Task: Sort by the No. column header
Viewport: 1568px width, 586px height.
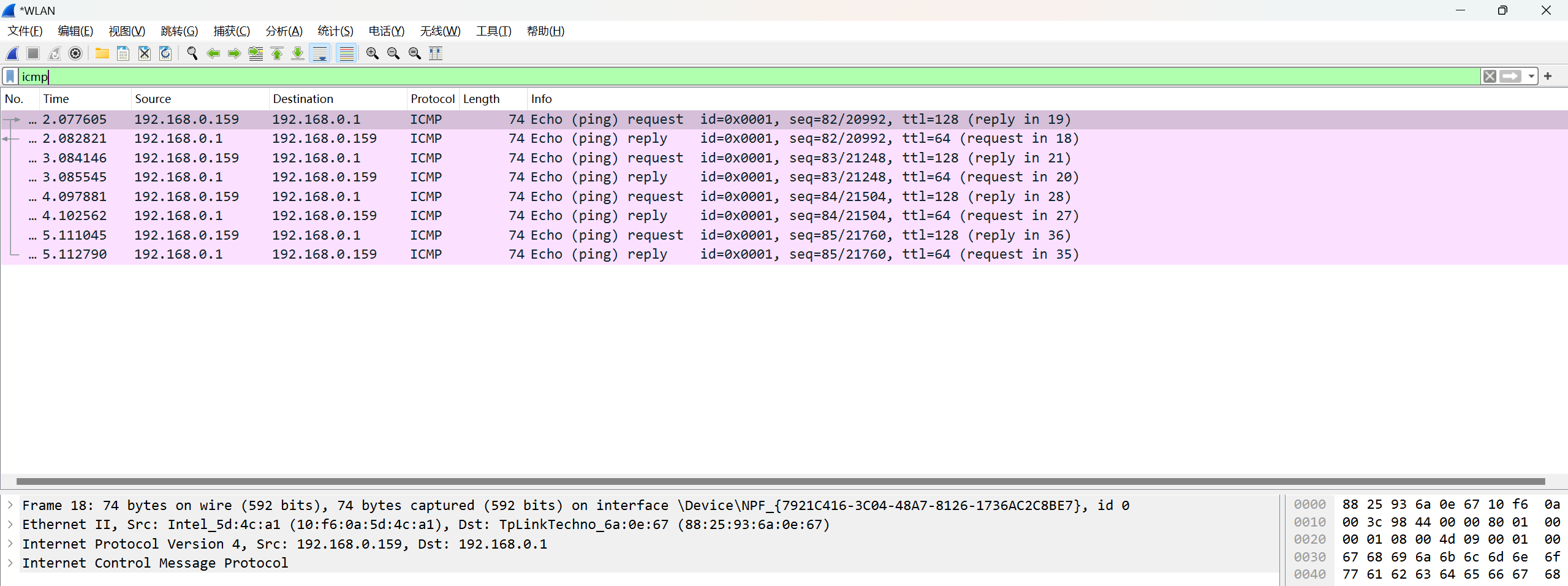Action: (x=20, y=99)
